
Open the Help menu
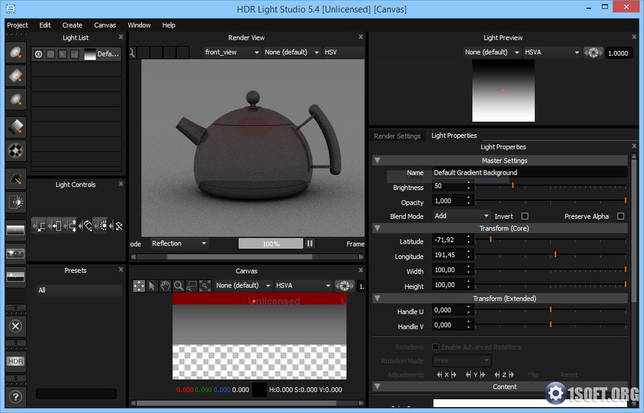(x=168, y=25)
